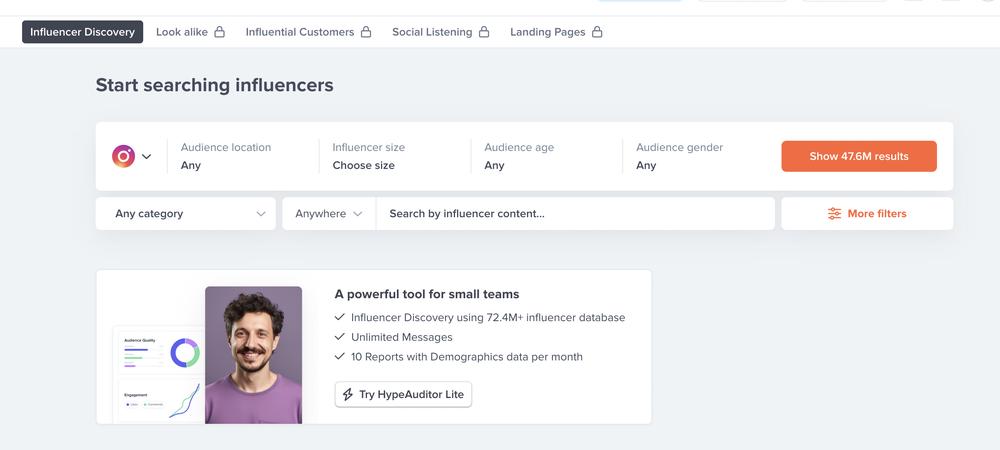Open the Audience gender filter

tap(698, 156)
